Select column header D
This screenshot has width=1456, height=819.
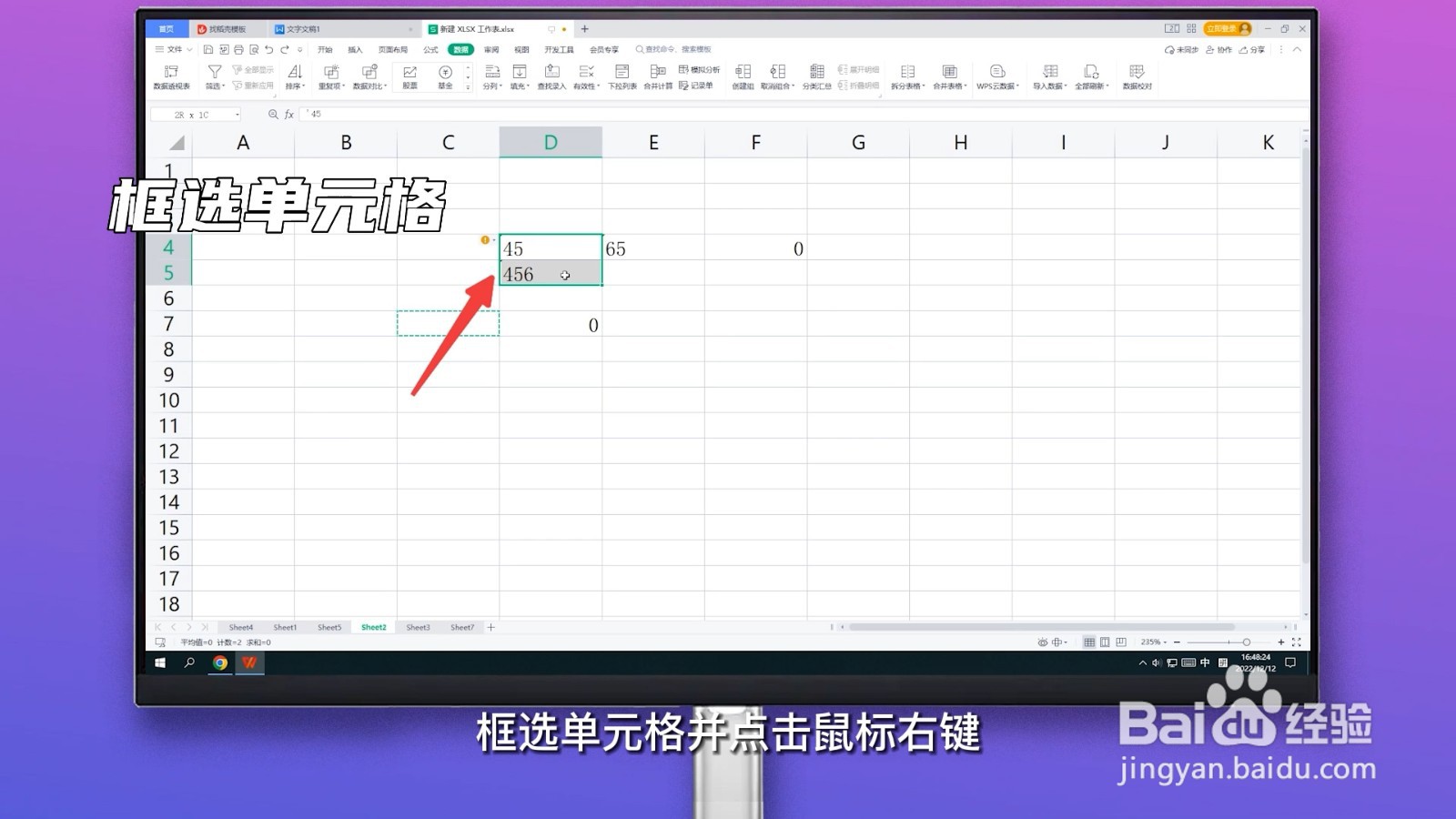[551, 142]
